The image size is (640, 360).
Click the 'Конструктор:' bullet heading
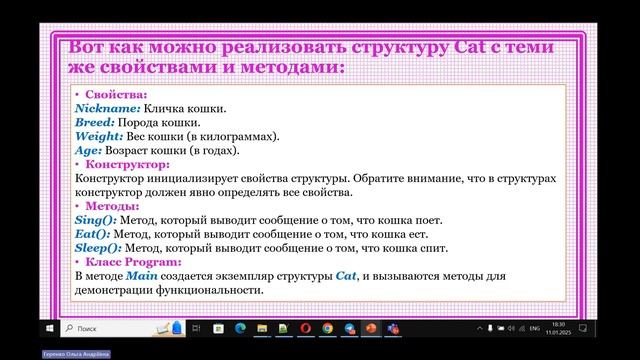[x=127, y=164]
